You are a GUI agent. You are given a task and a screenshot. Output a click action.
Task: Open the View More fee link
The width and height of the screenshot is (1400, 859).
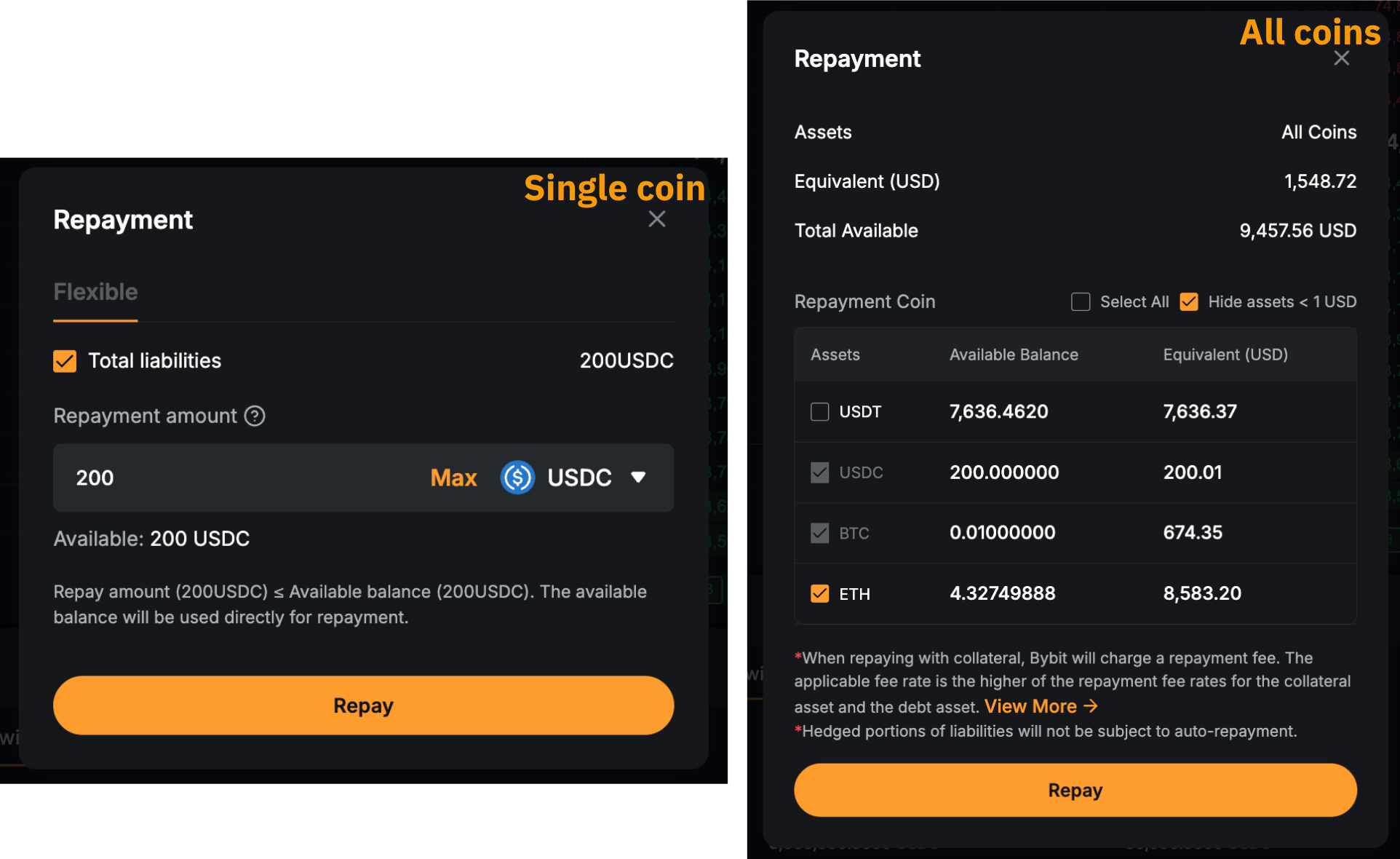tap(1040, 706)
